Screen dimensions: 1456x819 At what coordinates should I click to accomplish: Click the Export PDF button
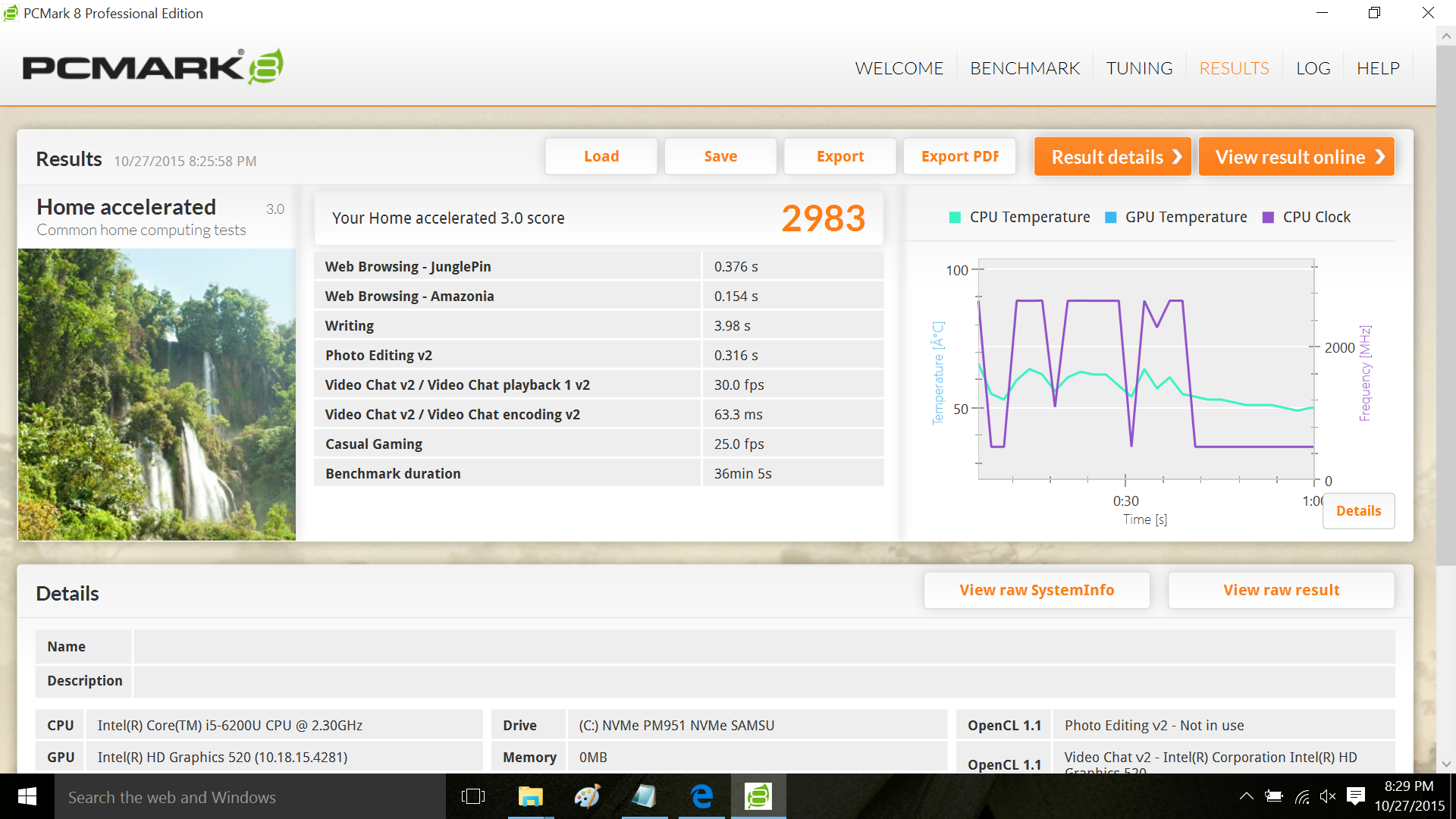tap(959, 156)
